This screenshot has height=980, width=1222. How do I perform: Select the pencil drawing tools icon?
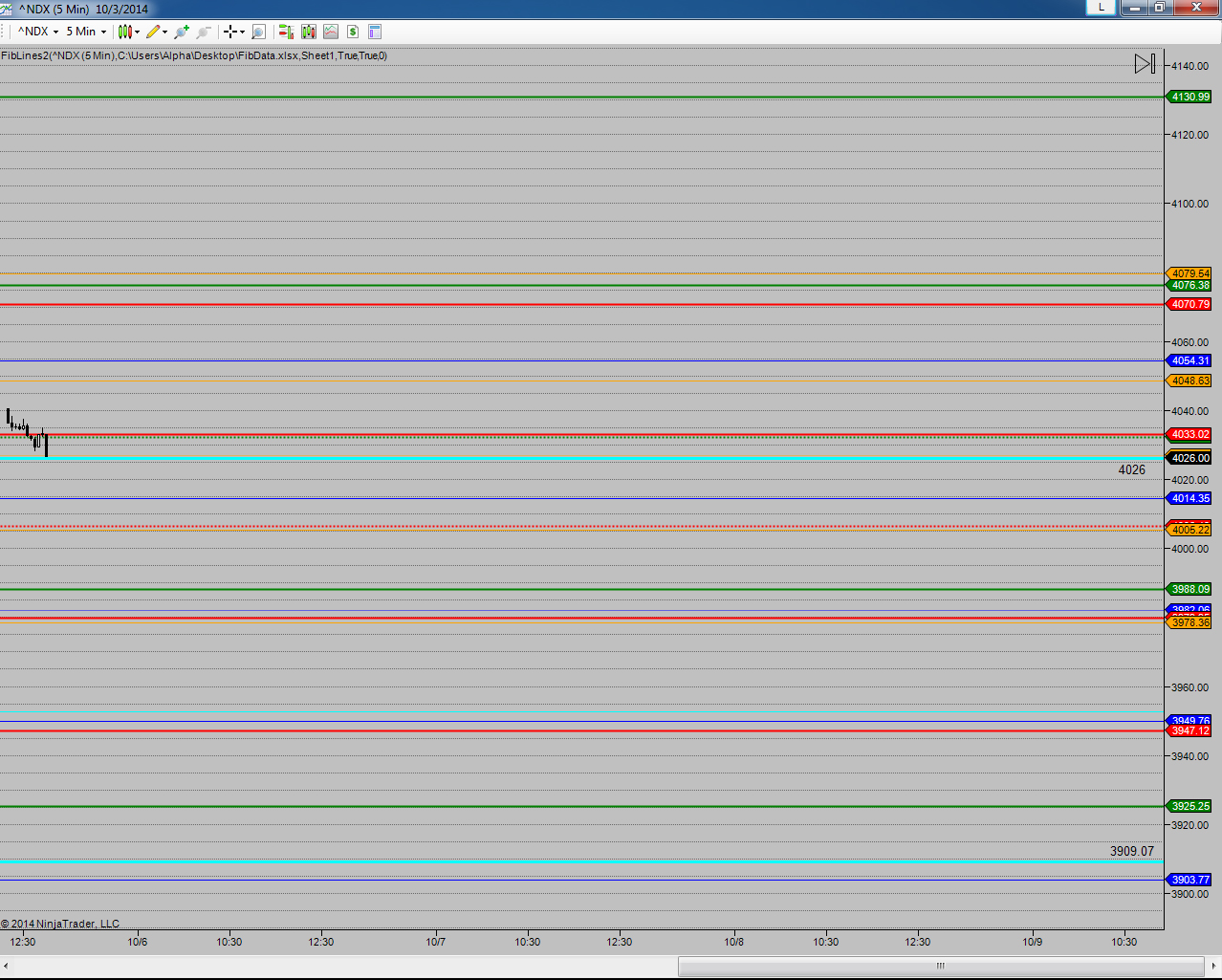[153, 32]
